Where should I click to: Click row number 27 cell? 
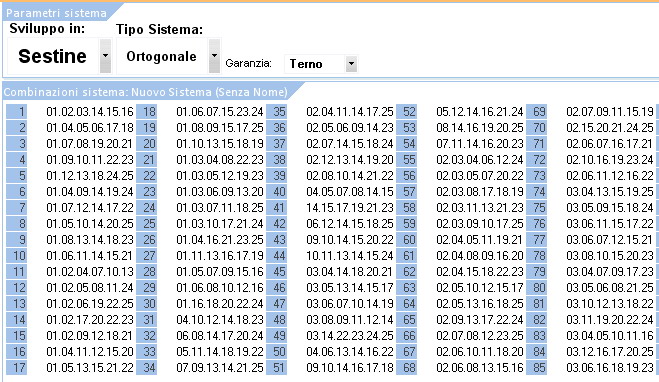[147, 256]
